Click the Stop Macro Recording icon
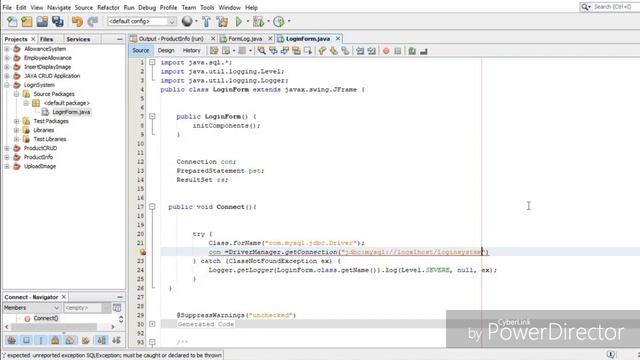 [x=397, y=51]
